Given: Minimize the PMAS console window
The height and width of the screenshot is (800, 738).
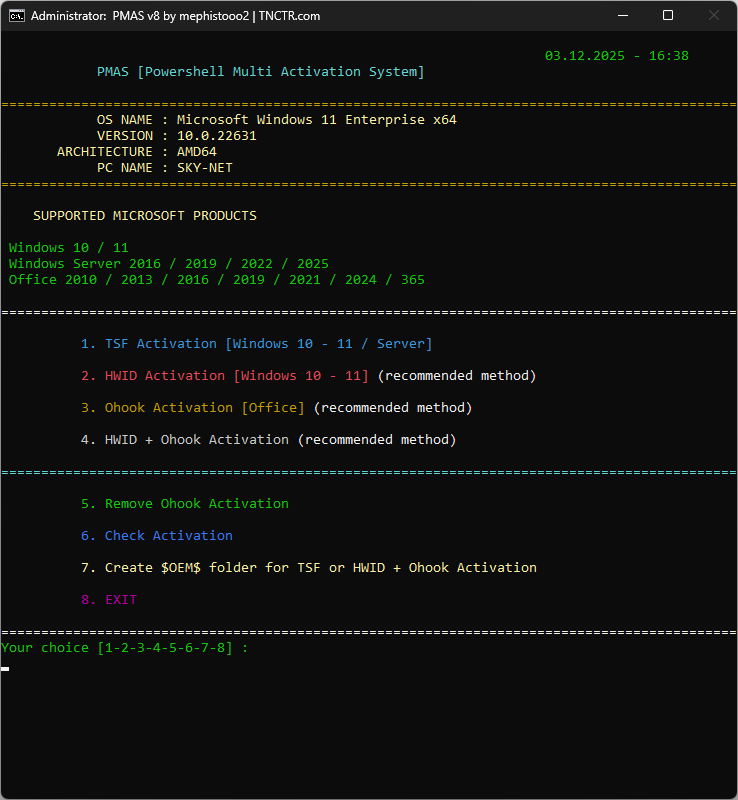Looking at the screenshot, I should (x=623, y=15).
